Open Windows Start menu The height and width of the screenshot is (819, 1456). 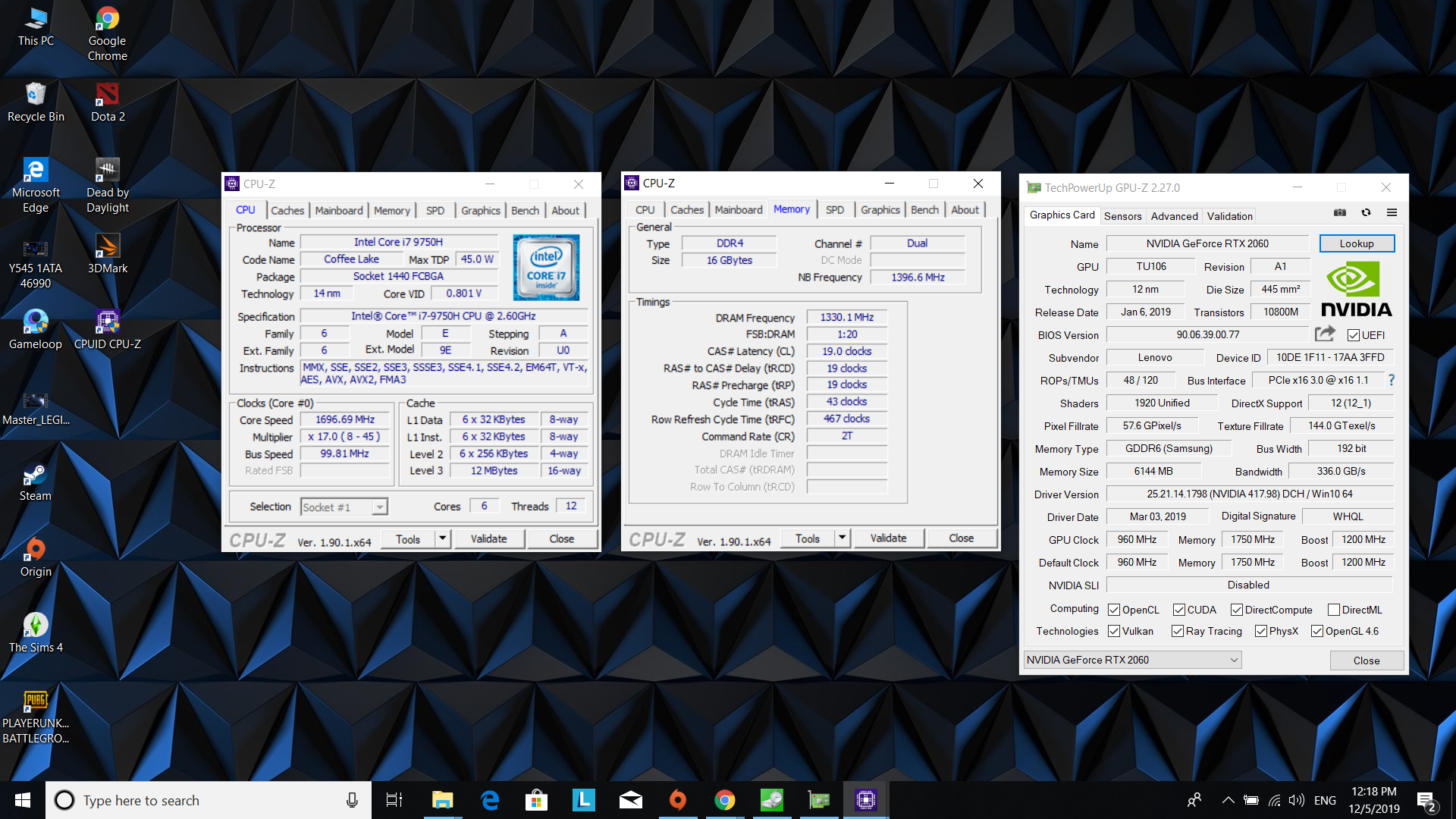pos(23,800)
